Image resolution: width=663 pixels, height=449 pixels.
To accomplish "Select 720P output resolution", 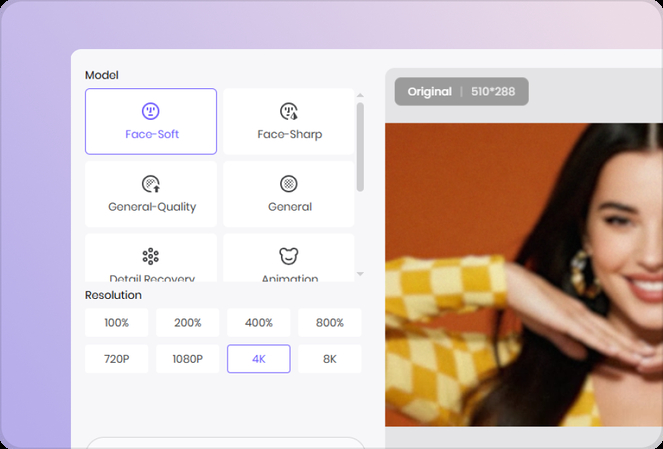I will (x=117, y=359).
